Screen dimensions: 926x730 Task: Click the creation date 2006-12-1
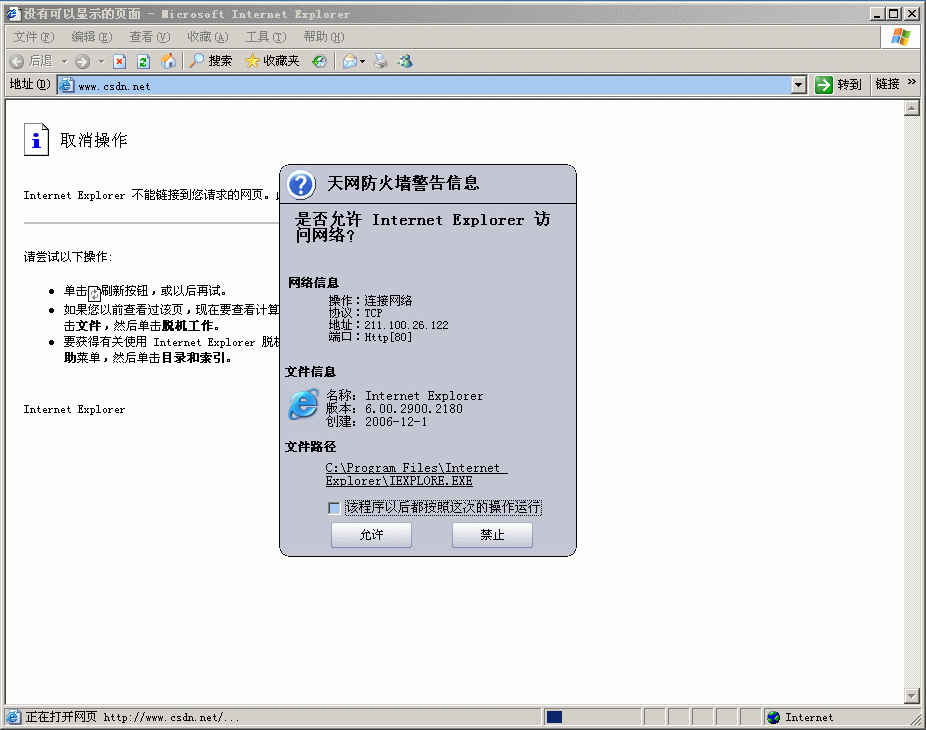tap(396, 422)
